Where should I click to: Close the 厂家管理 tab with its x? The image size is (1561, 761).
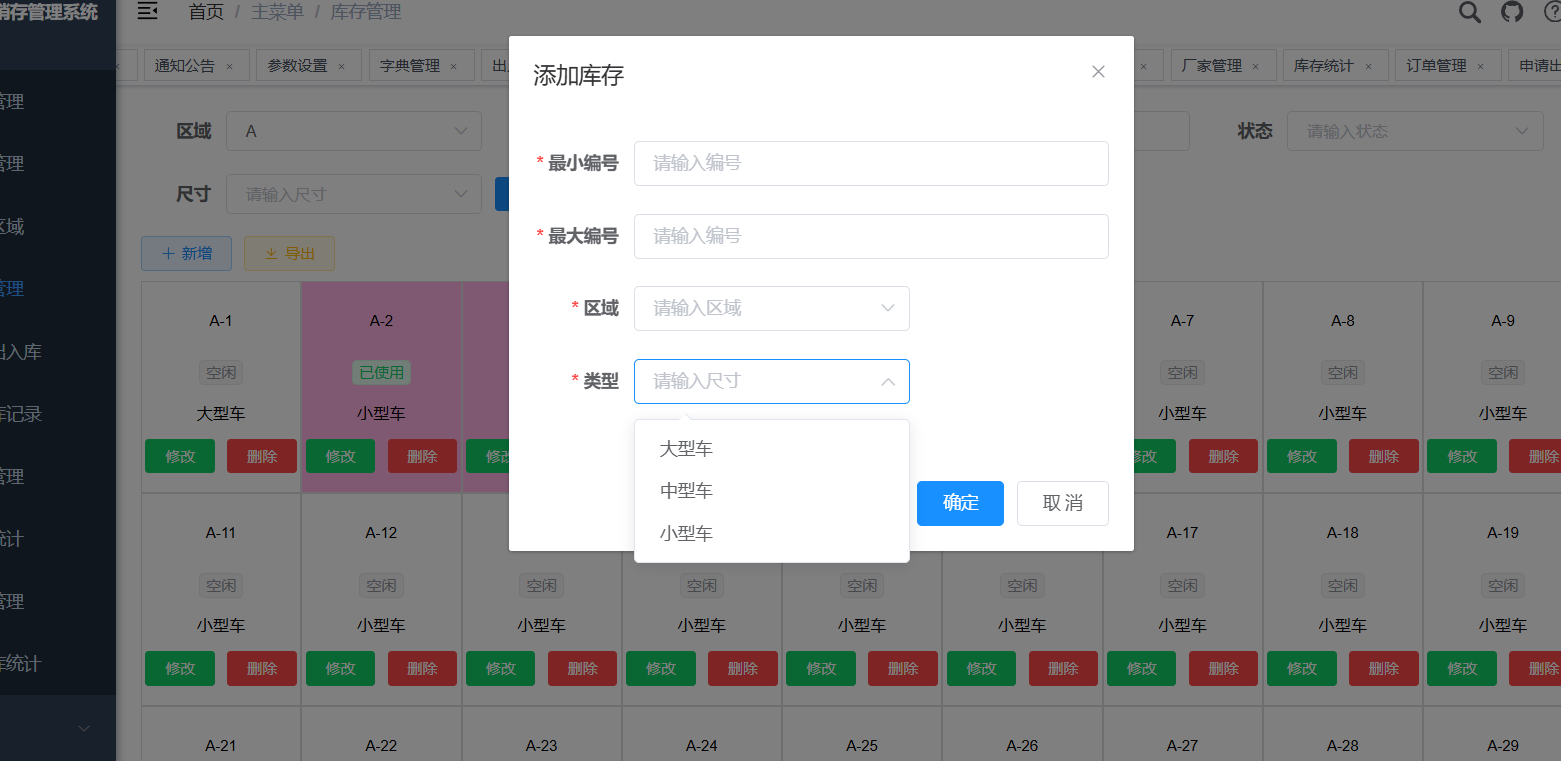point(1255,66)
